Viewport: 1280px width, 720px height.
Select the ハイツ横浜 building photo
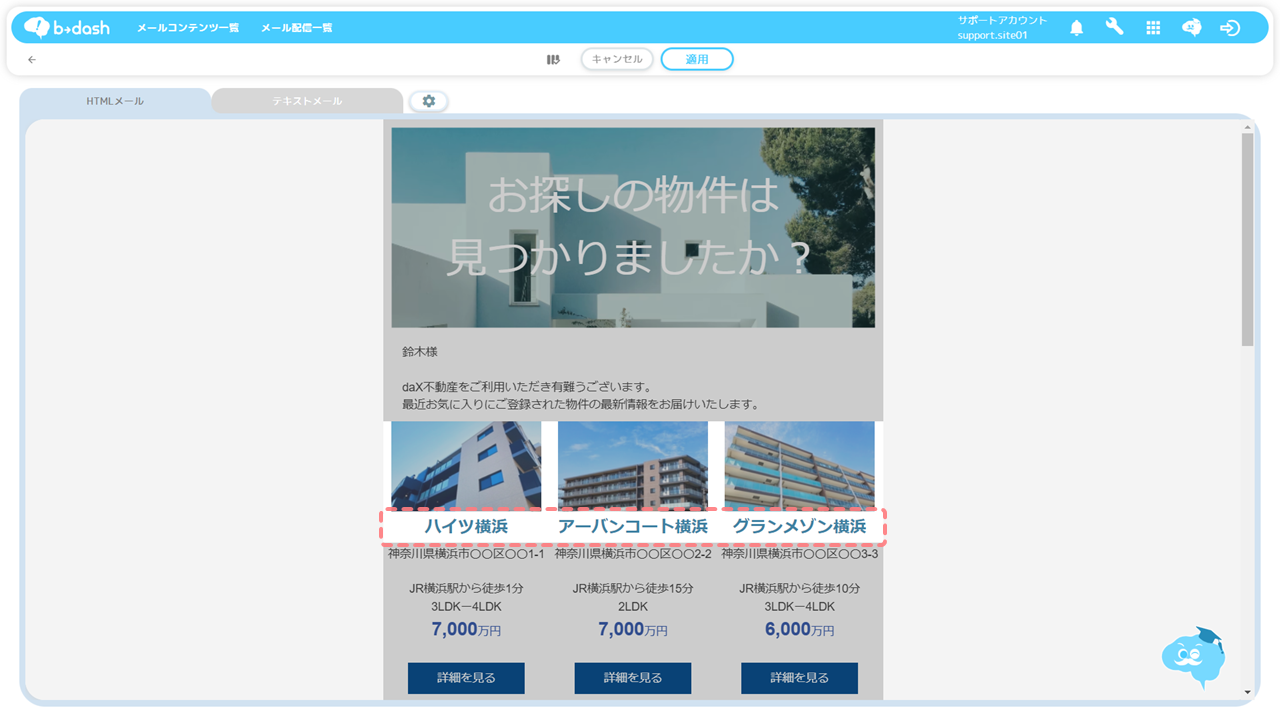tap(466, 465)
